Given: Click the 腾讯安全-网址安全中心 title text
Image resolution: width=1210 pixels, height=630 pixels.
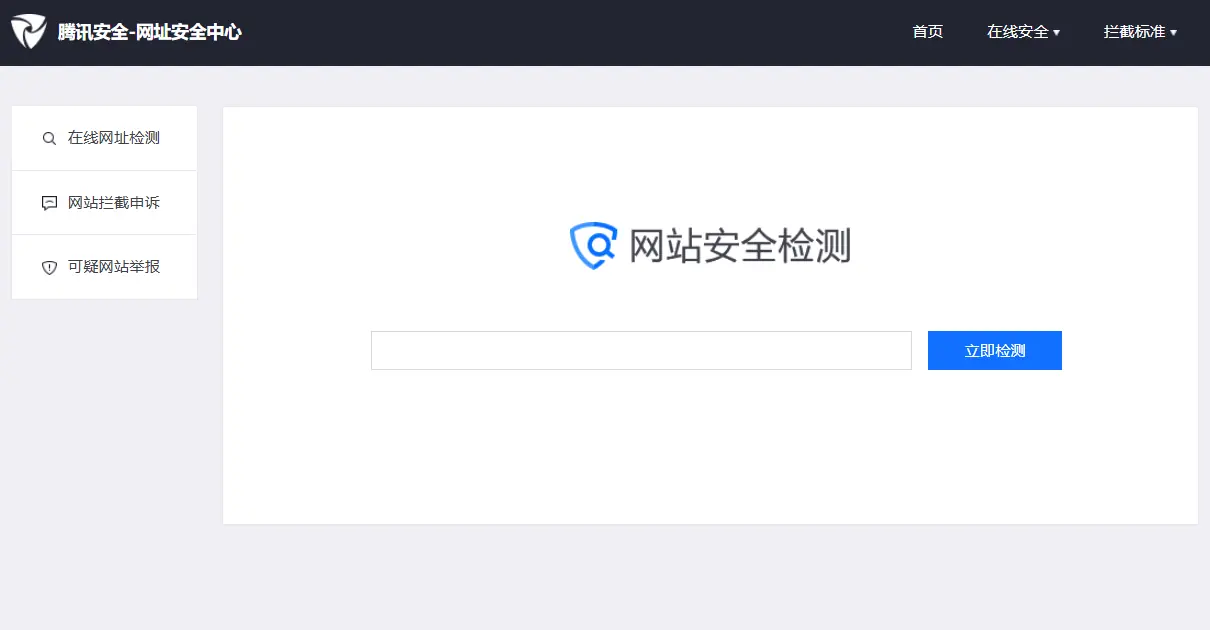Looking at the screenshot, I should 150,32.
